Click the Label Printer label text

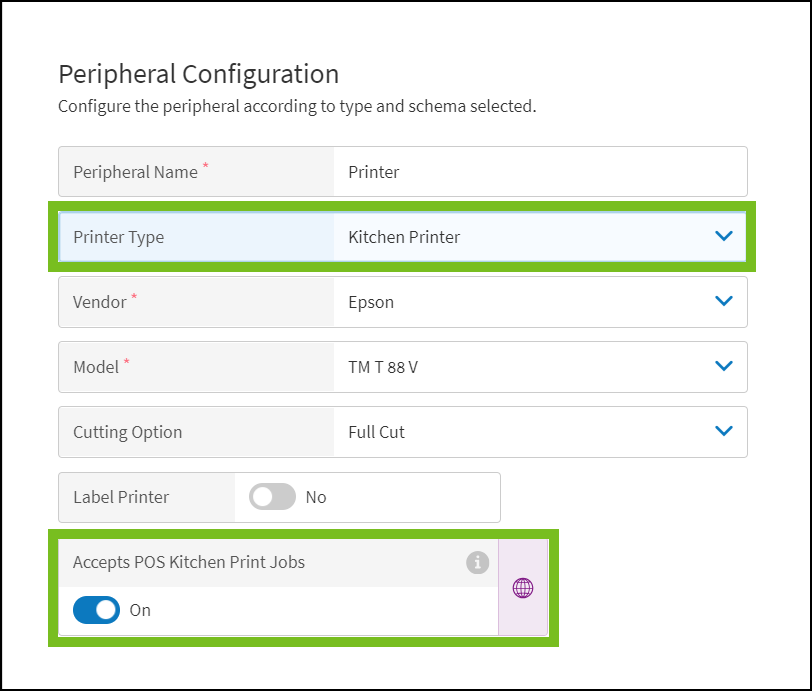pos(121,497)
